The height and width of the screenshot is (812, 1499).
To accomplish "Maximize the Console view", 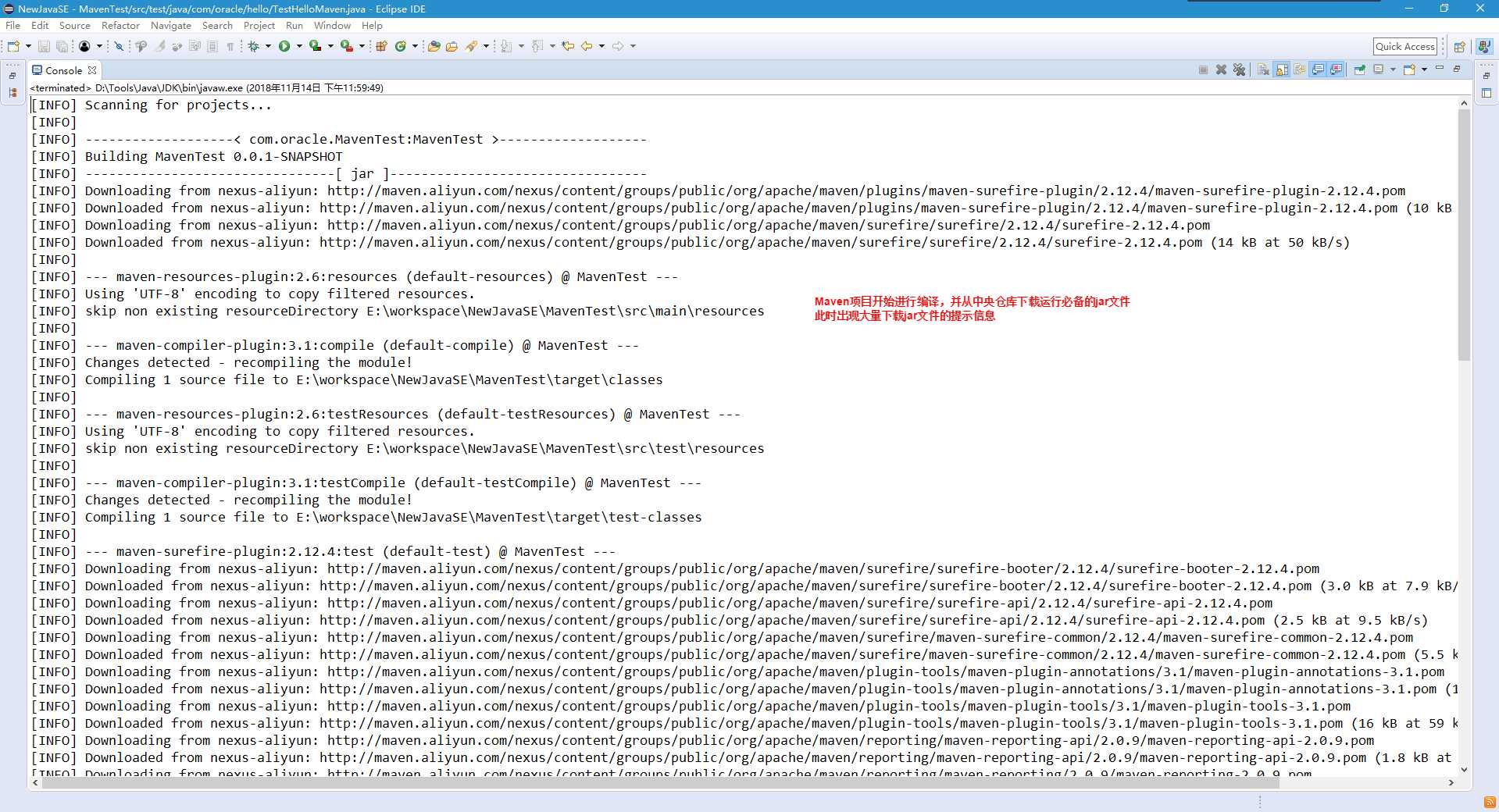I will click(1456, 69).
